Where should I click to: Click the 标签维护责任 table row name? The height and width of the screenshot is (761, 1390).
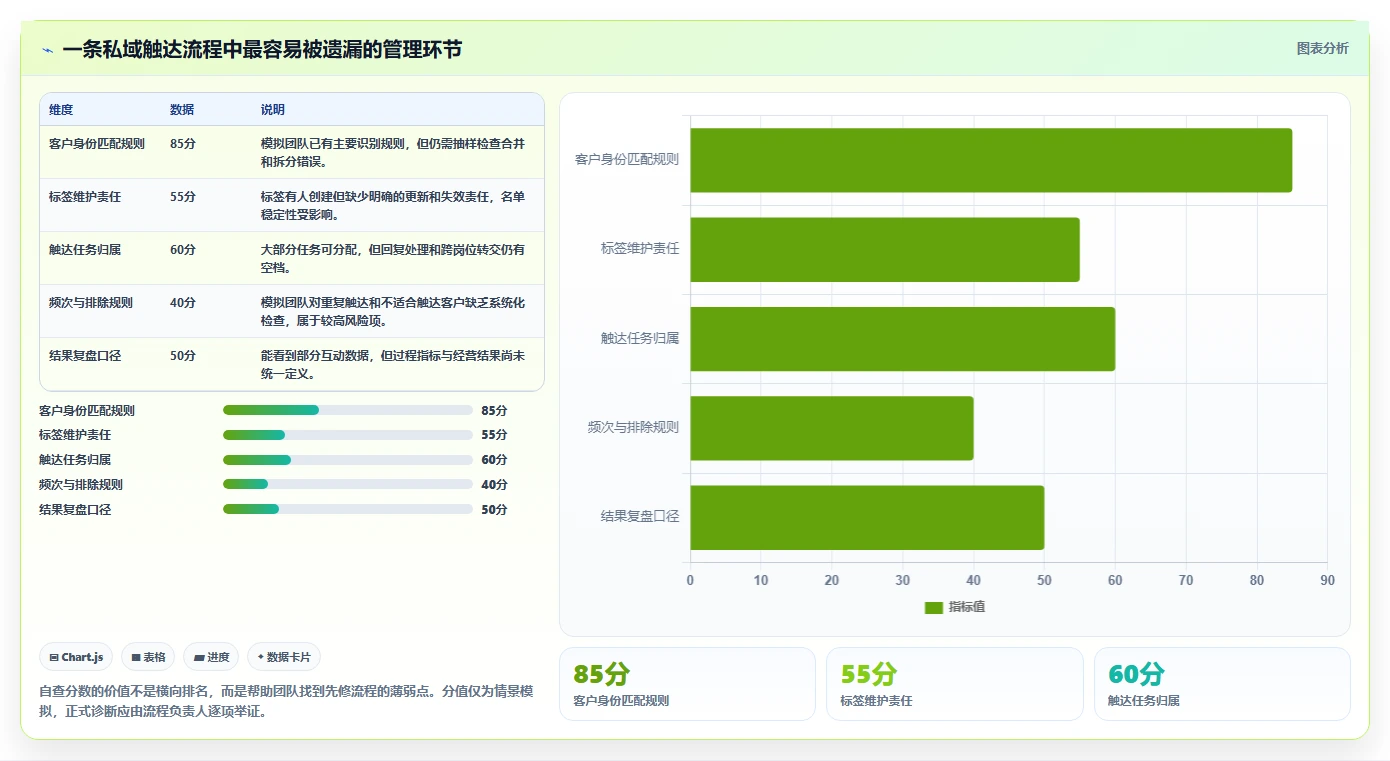(85, 197)
